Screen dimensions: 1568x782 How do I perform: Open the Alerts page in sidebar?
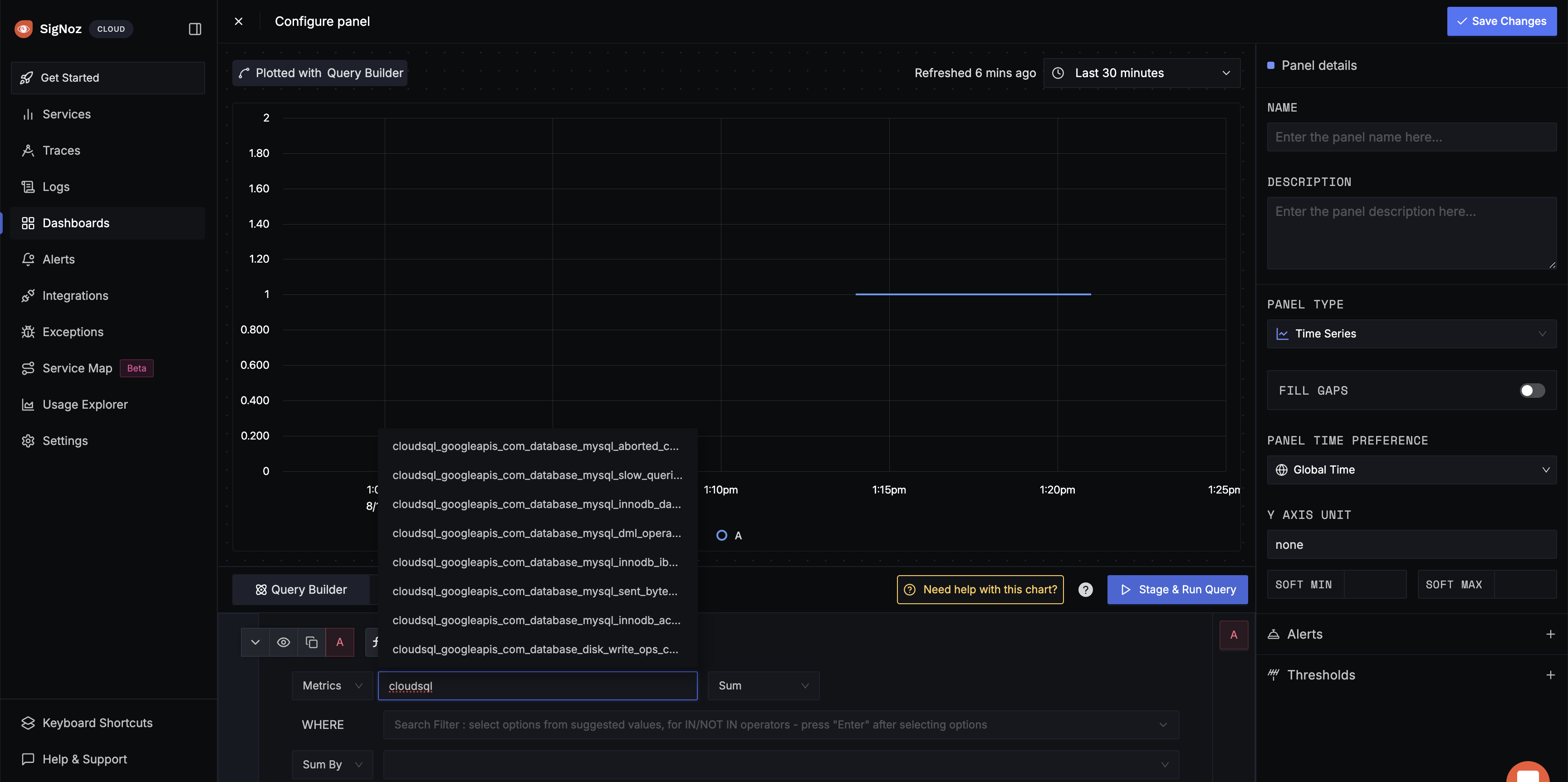point(108,259)
